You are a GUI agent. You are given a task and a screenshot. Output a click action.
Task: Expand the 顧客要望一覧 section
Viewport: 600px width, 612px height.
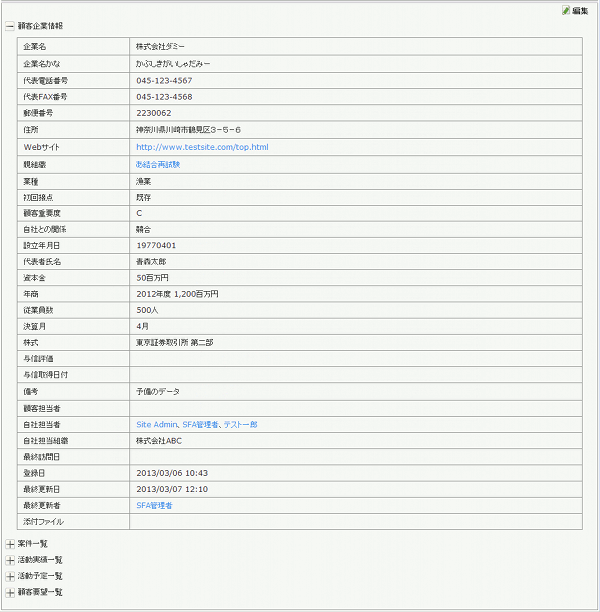(10, 592)
